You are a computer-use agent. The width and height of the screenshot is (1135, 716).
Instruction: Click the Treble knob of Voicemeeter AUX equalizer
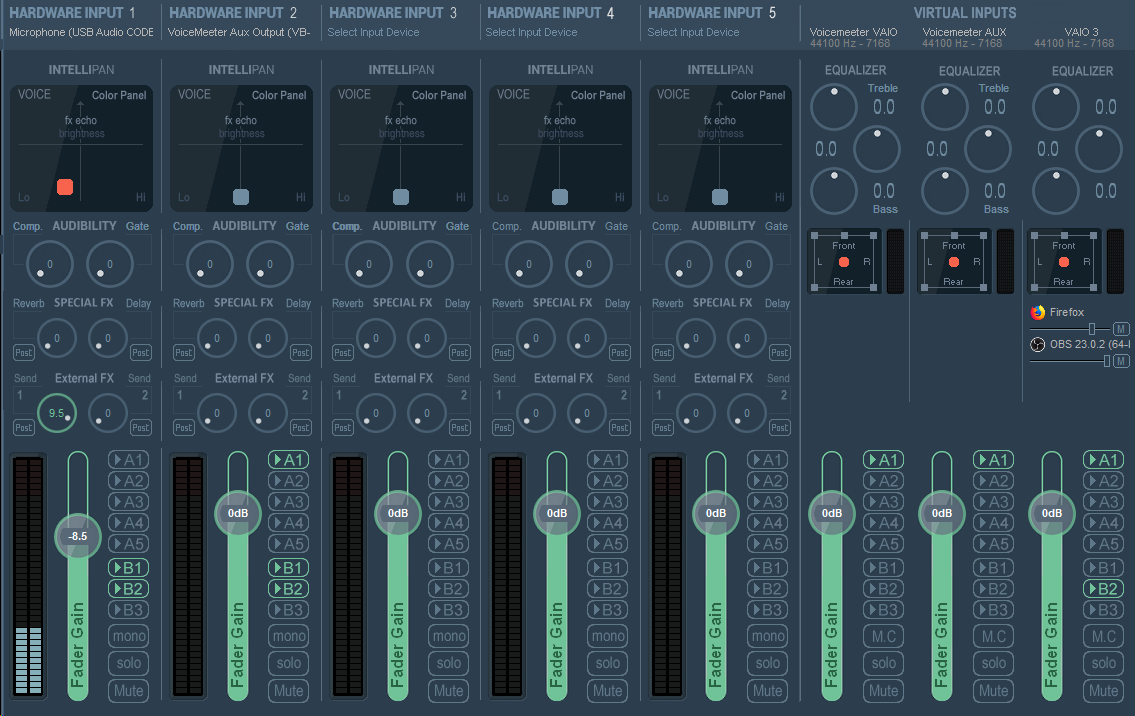coord(945,107)
